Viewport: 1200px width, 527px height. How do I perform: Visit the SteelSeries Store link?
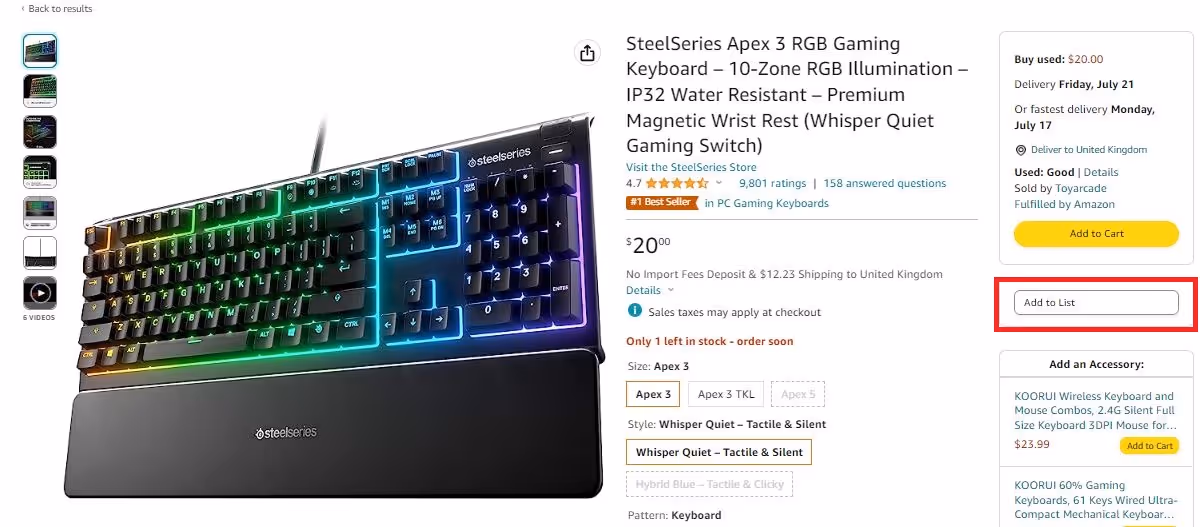pyautogui.click(x=691, y=167)
